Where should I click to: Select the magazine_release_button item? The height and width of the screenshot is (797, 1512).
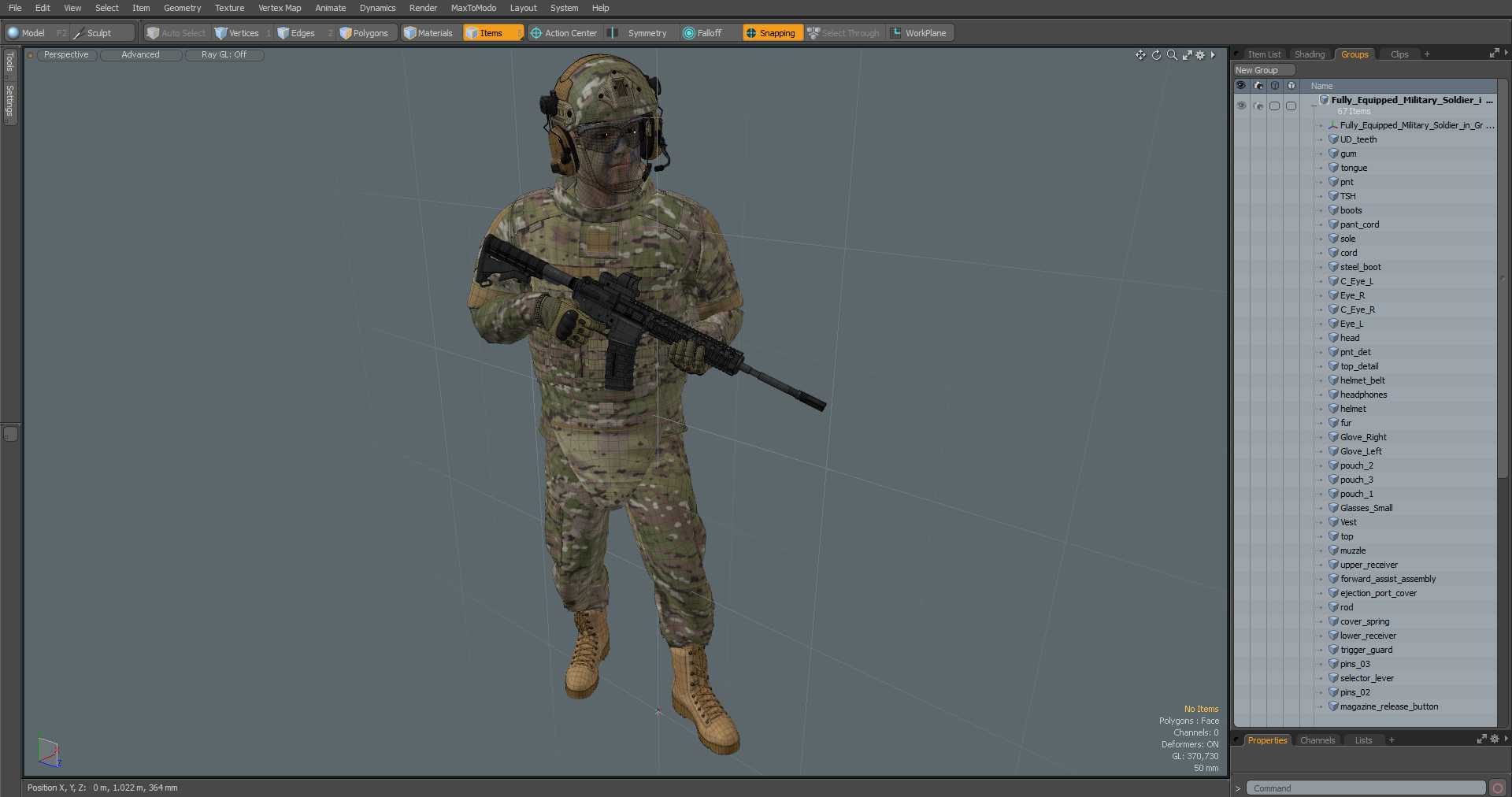tap(1389, 706)
